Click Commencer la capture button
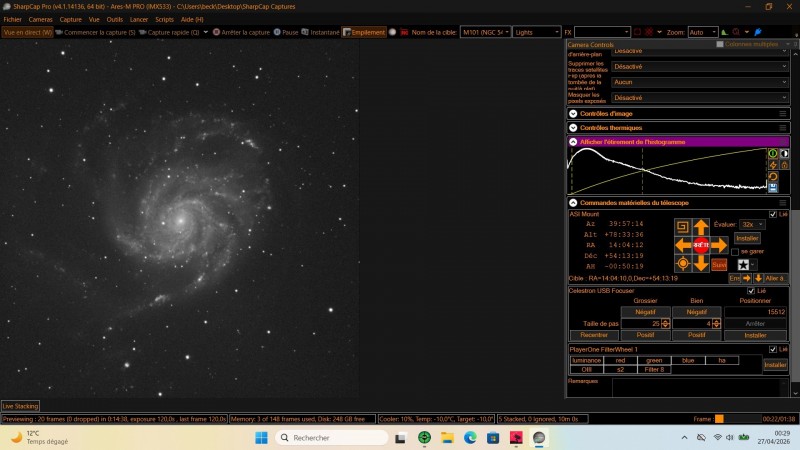 95,32
